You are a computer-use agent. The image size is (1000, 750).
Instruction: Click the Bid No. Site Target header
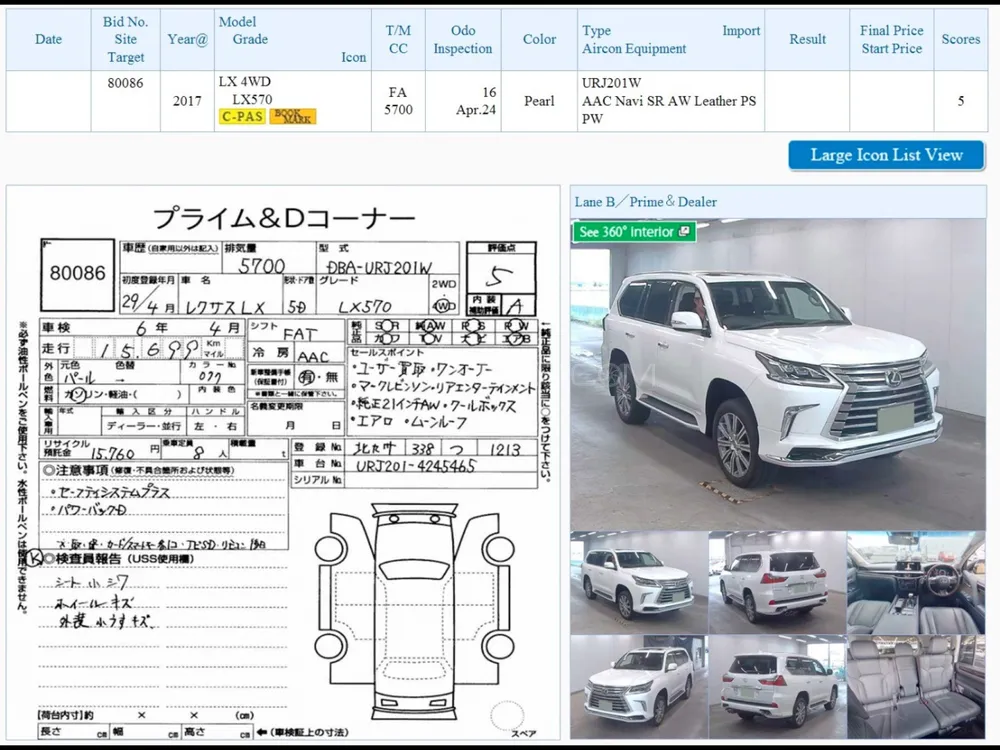click(x=126, y=40)
